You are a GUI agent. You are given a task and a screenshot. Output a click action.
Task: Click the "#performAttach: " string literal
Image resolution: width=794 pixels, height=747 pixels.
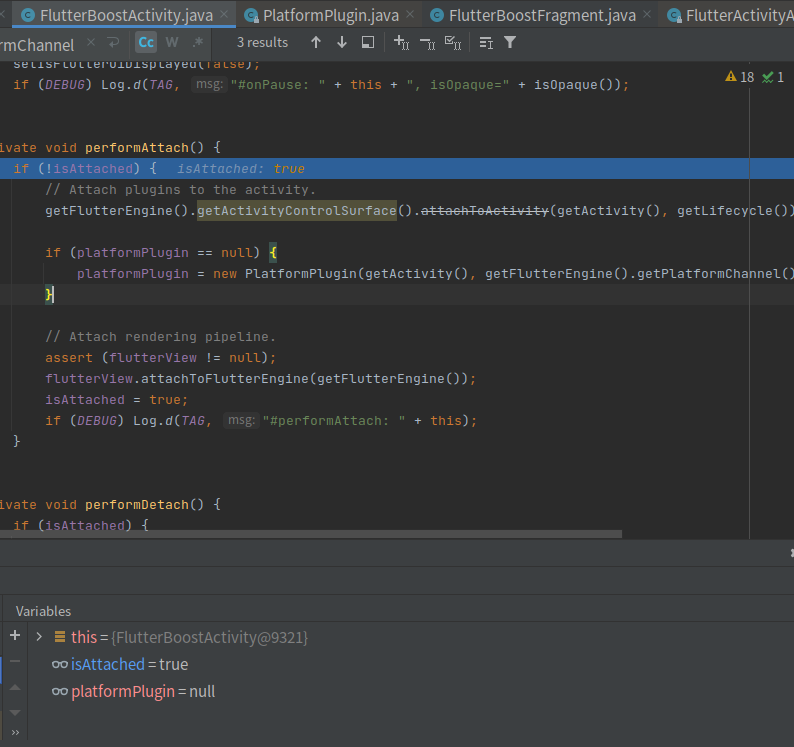pos(334,421)
